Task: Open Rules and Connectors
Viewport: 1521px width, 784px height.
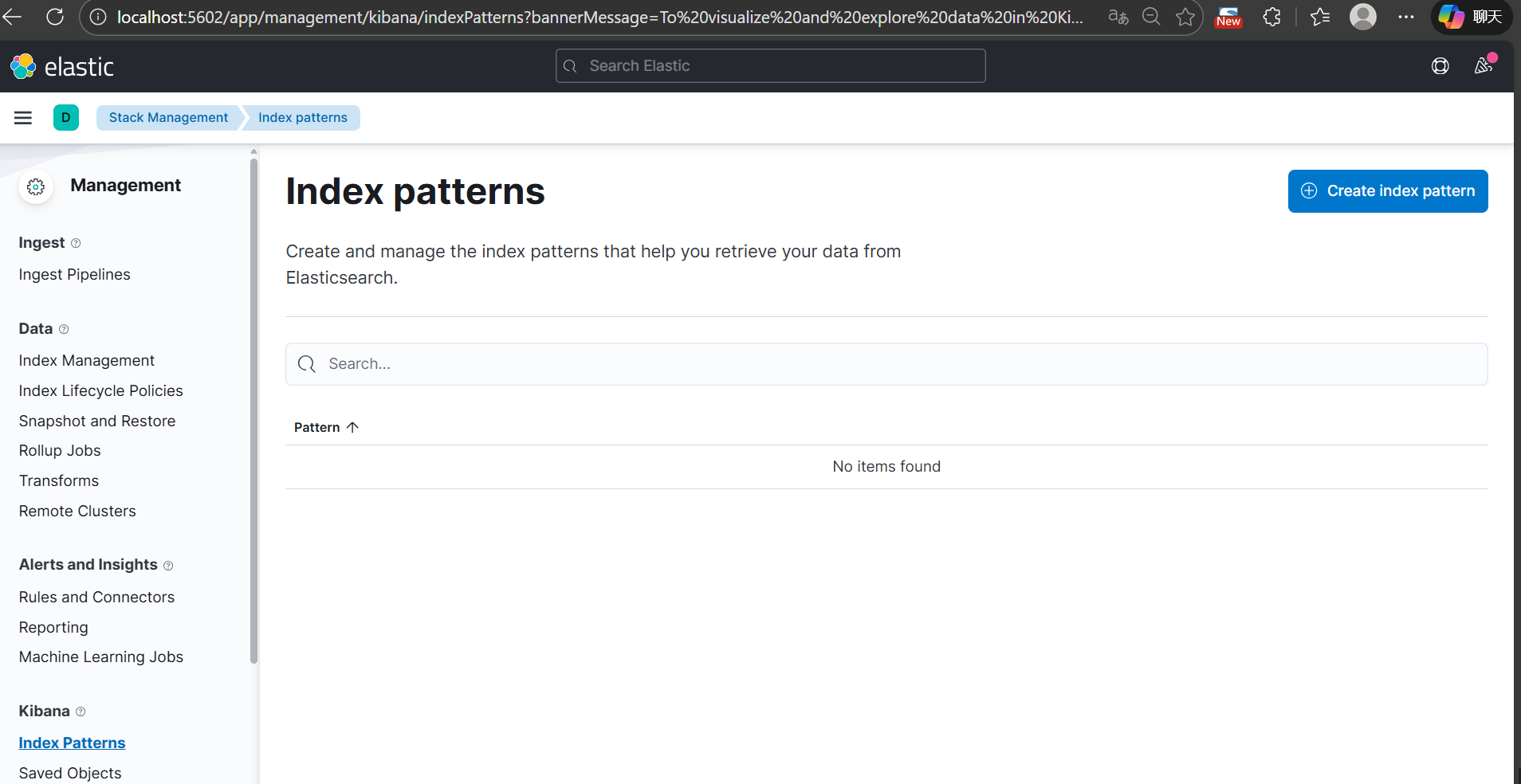Action: pyautogui.click(x=96, y=598)
